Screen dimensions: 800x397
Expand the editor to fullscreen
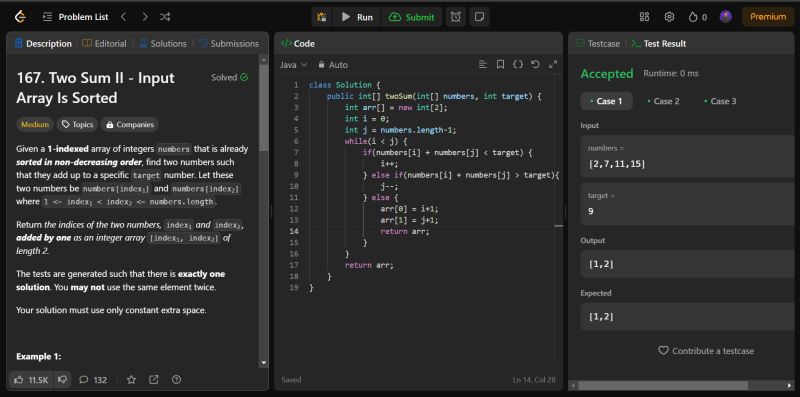point(553,64)
